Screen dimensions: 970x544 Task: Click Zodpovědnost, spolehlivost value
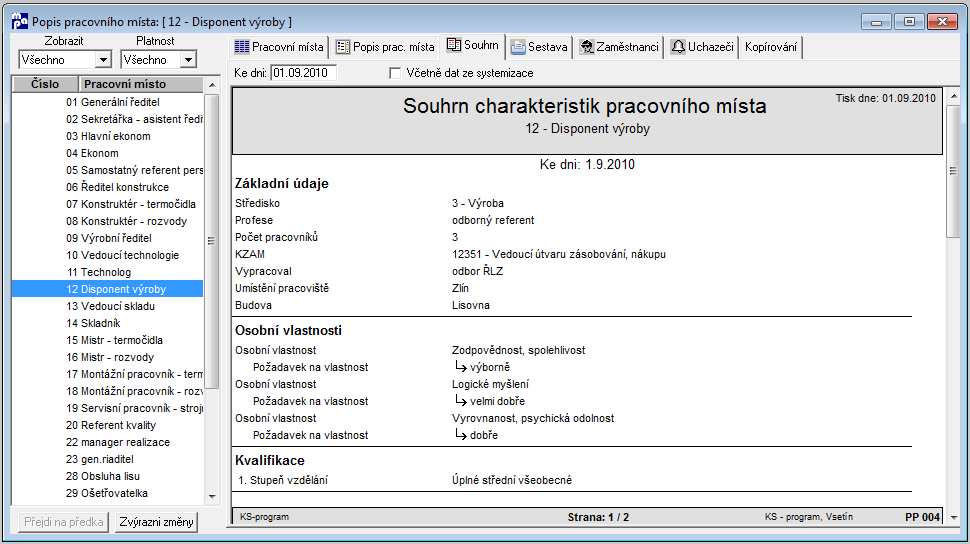518,350
